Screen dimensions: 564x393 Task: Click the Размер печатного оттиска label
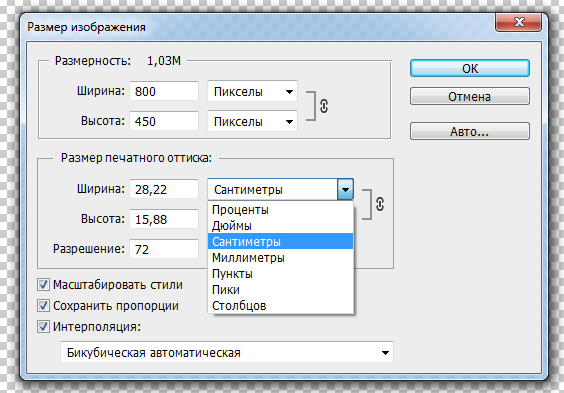tap(136, 157)
